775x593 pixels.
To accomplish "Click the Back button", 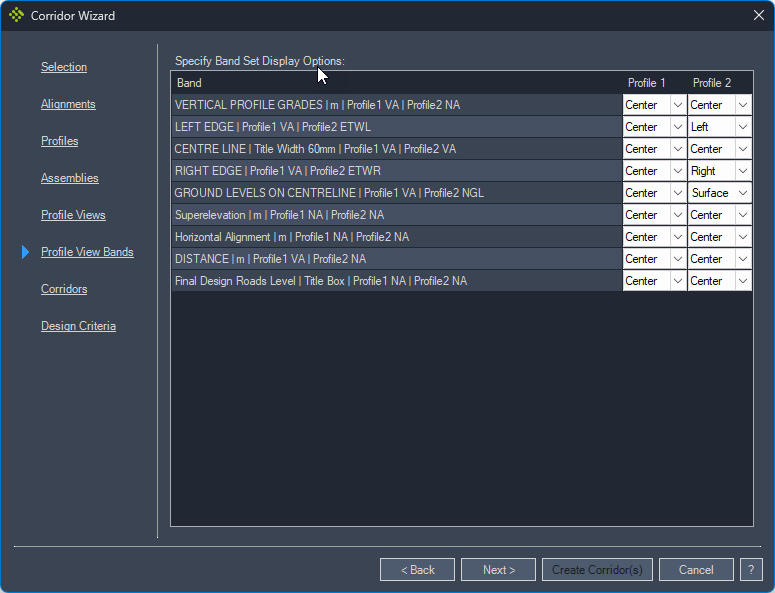I will pos(417,570).
